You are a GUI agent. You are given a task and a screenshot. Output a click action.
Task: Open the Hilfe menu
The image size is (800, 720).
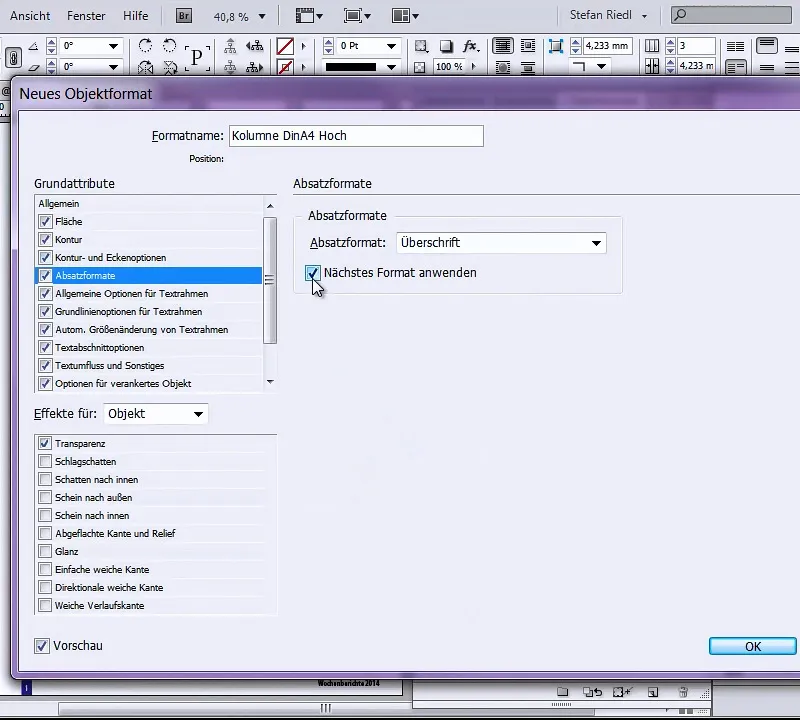point(135,16)
